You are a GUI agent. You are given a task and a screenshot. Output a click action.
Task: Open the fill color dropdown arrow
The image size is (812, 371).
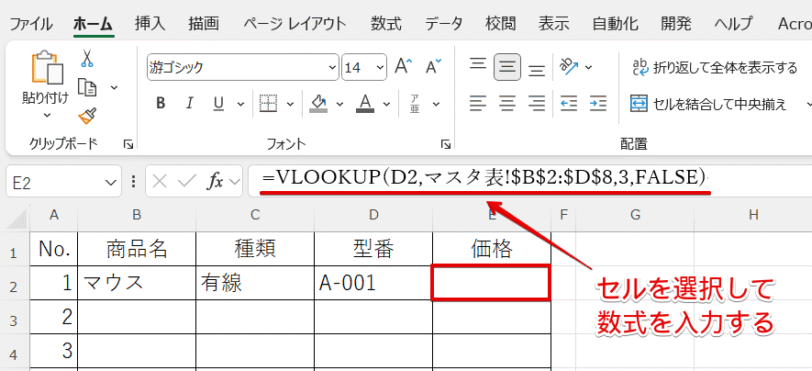(340, 104)
